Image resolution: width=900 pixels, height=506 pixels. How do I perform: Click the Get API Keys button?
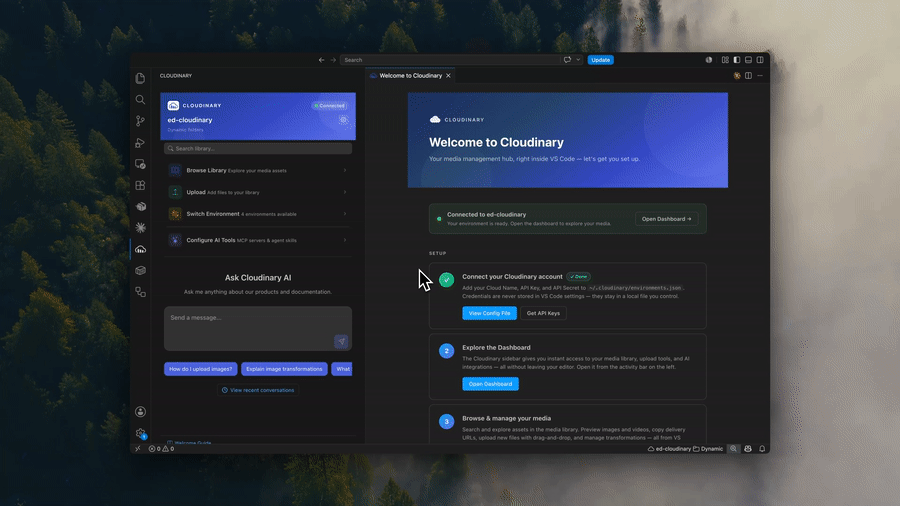(543, 313)
